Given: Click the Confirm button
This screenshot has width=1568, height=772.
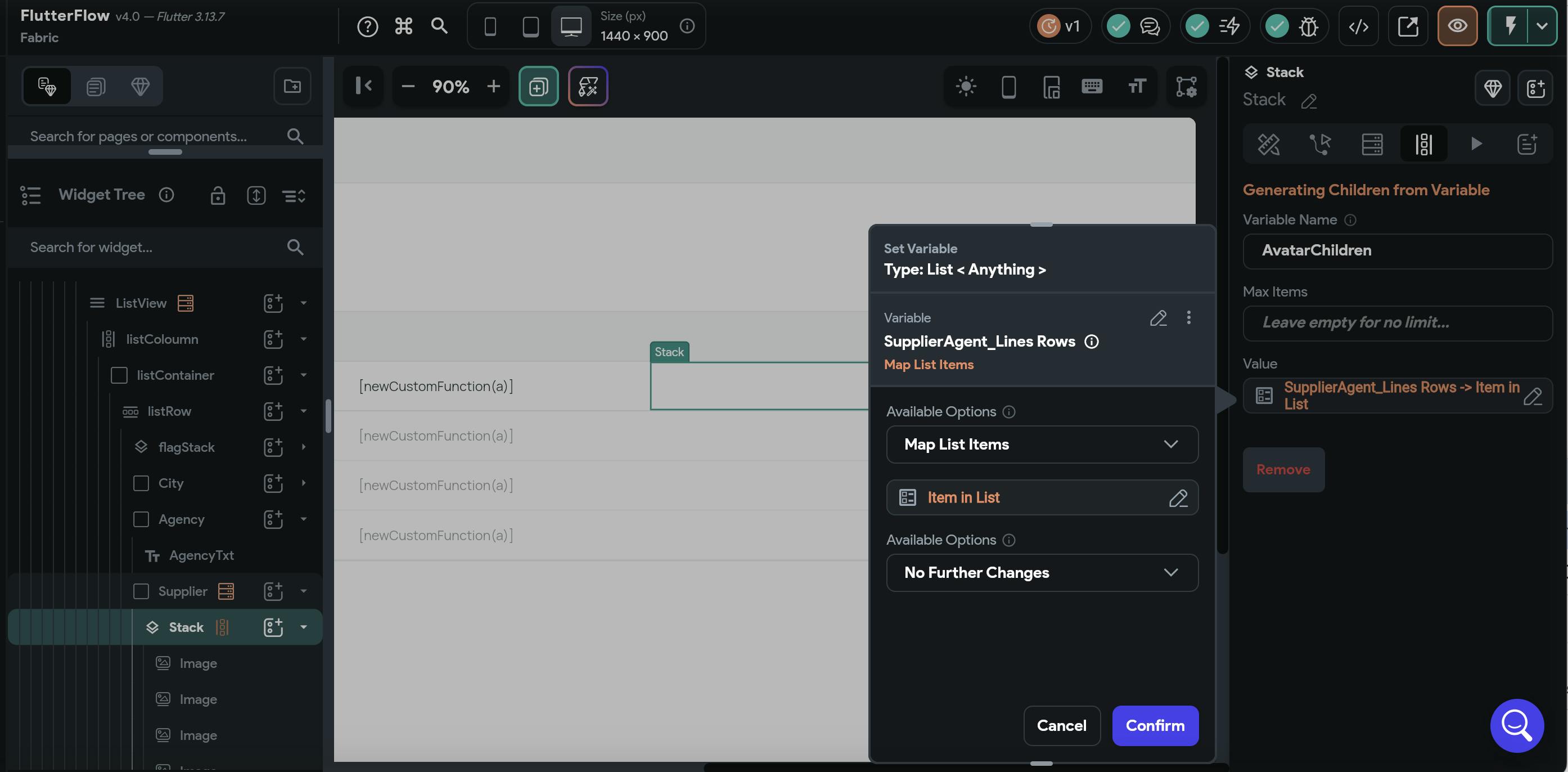Looking at the screenshot, I should [1155, 726].
